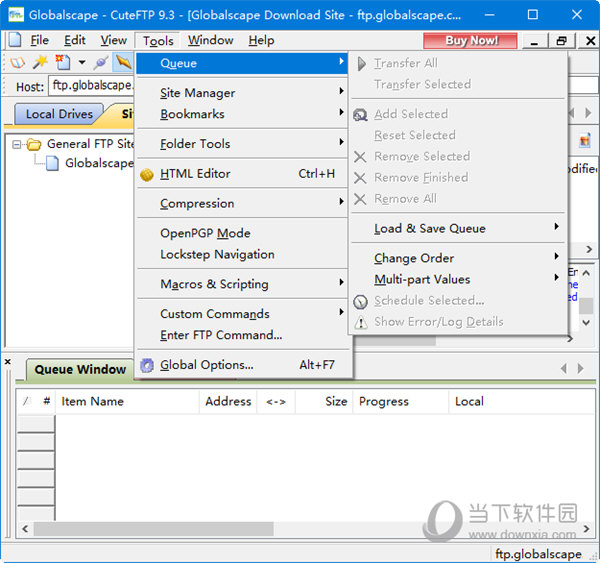600x563 pixels.
Task: Open the Window menu
Action: pyautogui.click(x=210, y=40)
